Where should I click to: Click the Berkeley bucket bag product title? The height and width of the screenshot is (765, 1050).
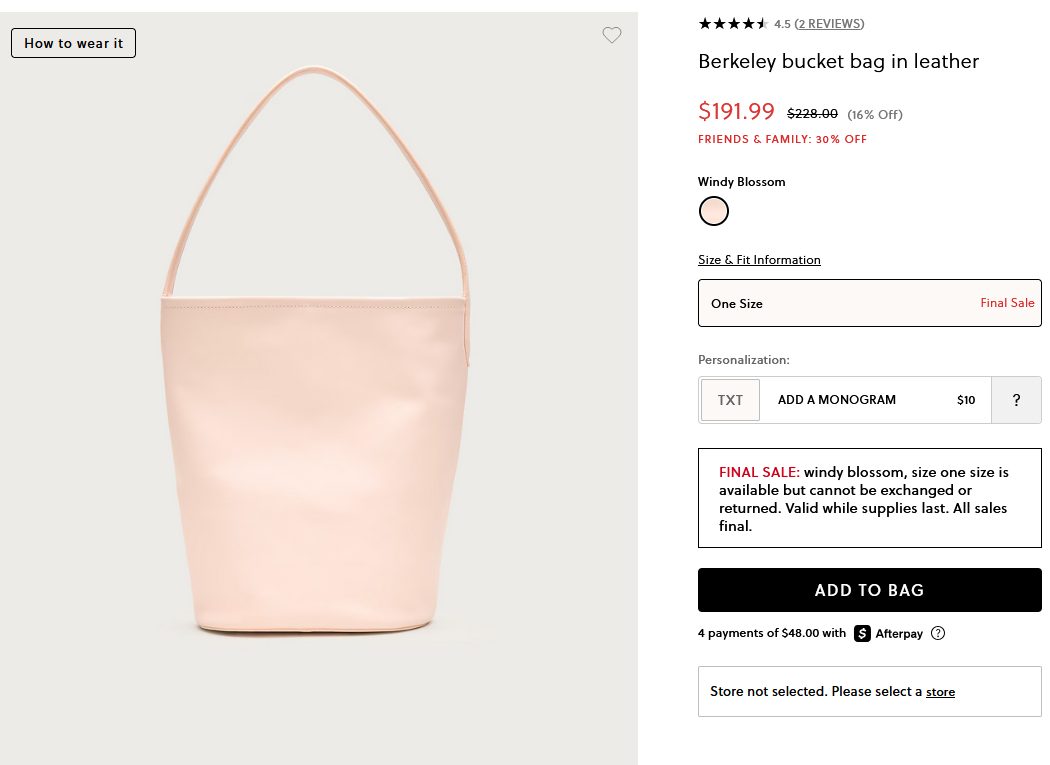coord(838,61)
